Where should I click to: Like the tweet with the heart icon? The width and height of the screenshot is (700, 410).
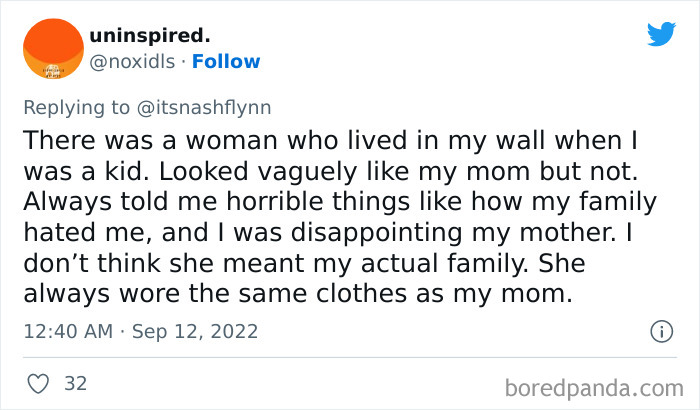click(40, 383)
